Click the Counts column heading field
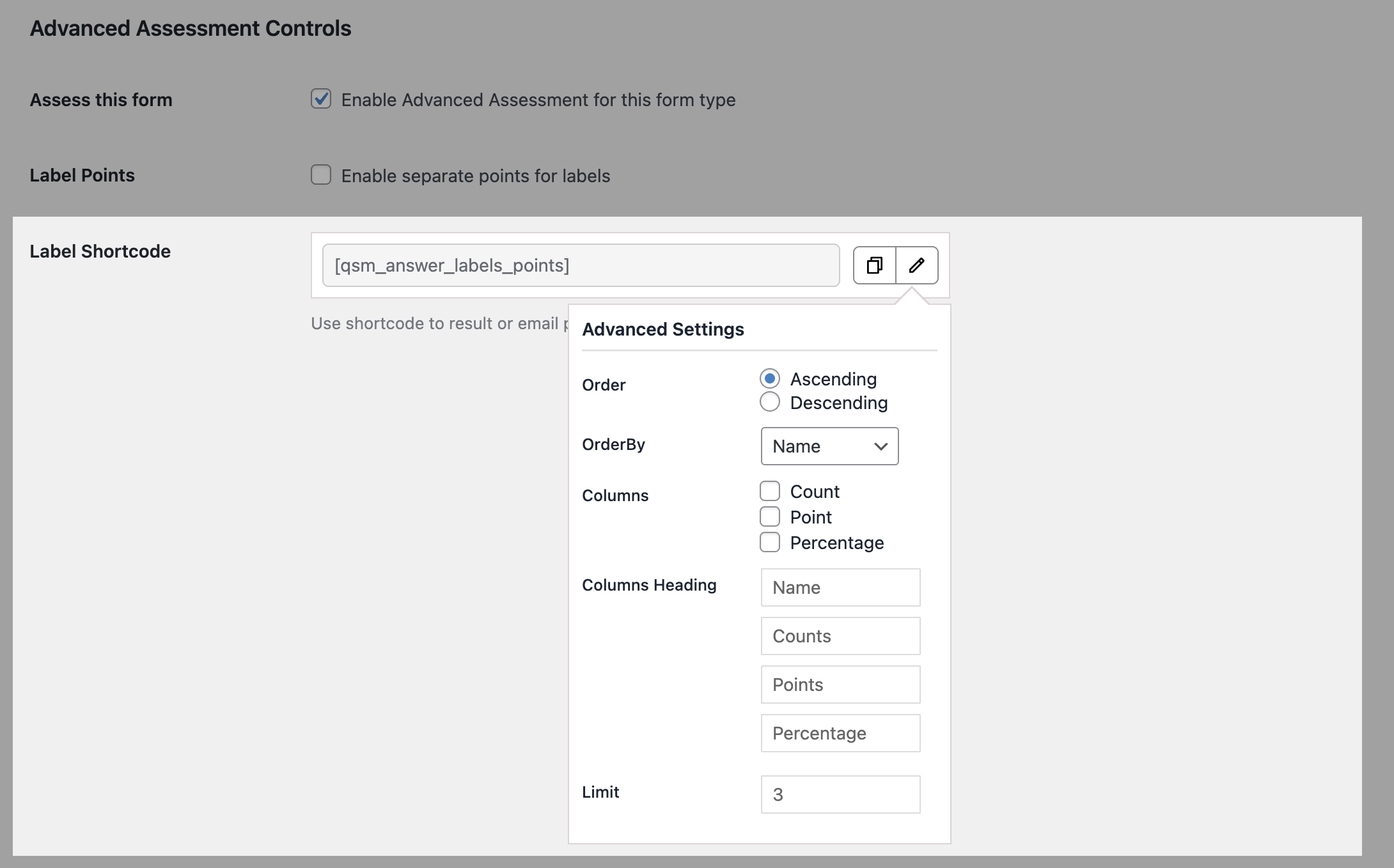Screen dimensions: 1394x868 [x=840, y=636]
